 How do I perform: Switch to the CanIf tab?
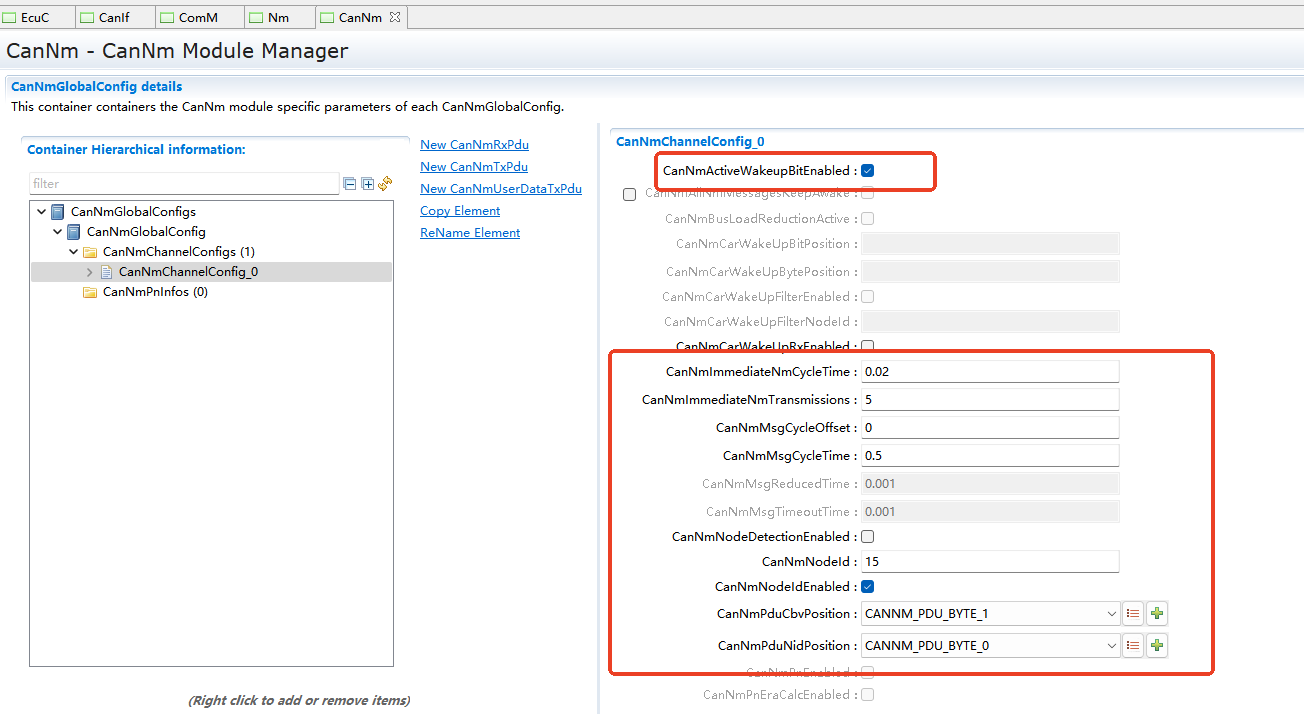click(x=114, y=17)
